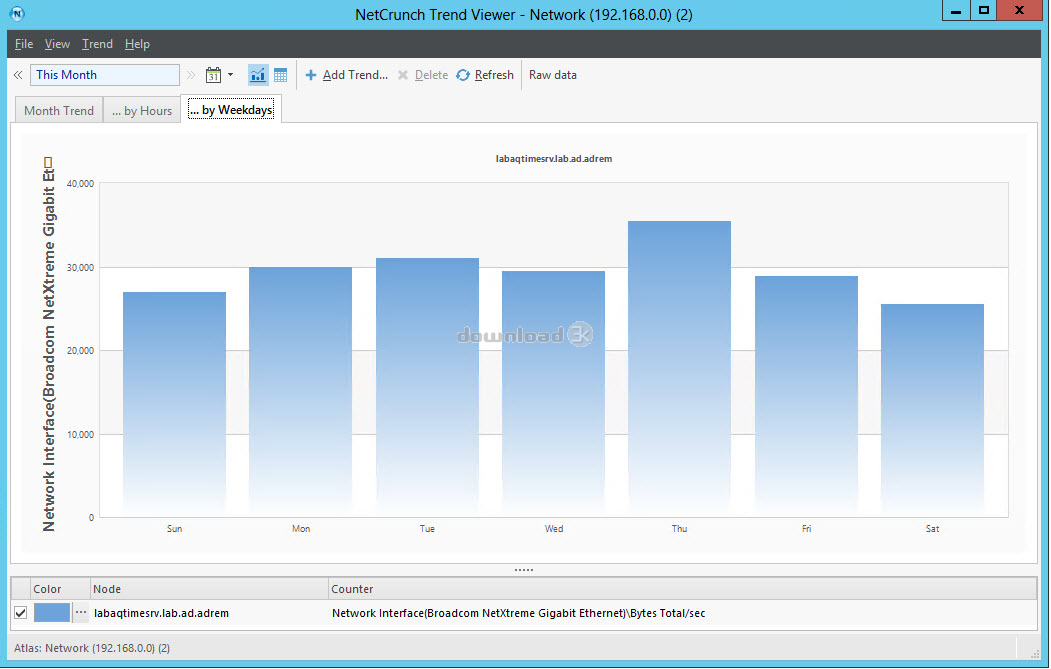This screenshot has width=1051, height=669.
Task: Maximize the Trend Viewer window
Action: click(x=983, y=11)
